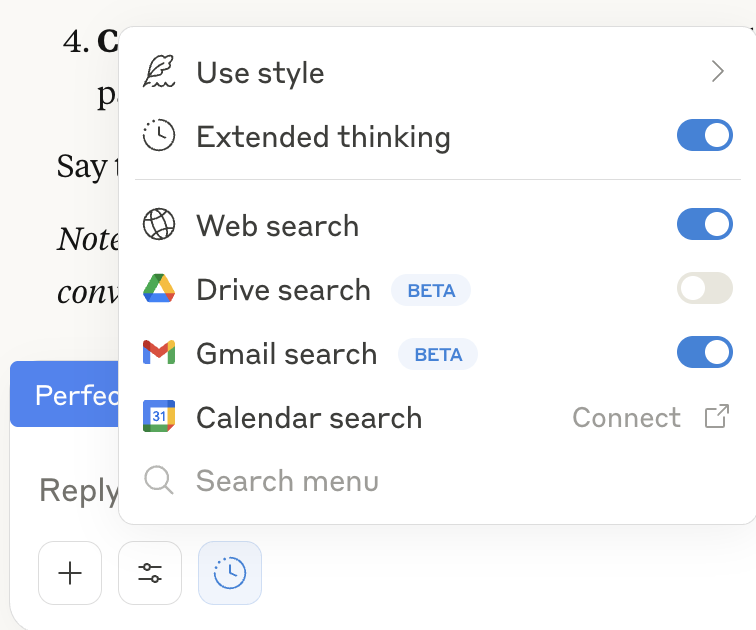
Task: Open the search and tools settings icon
Action: (150, 573)
